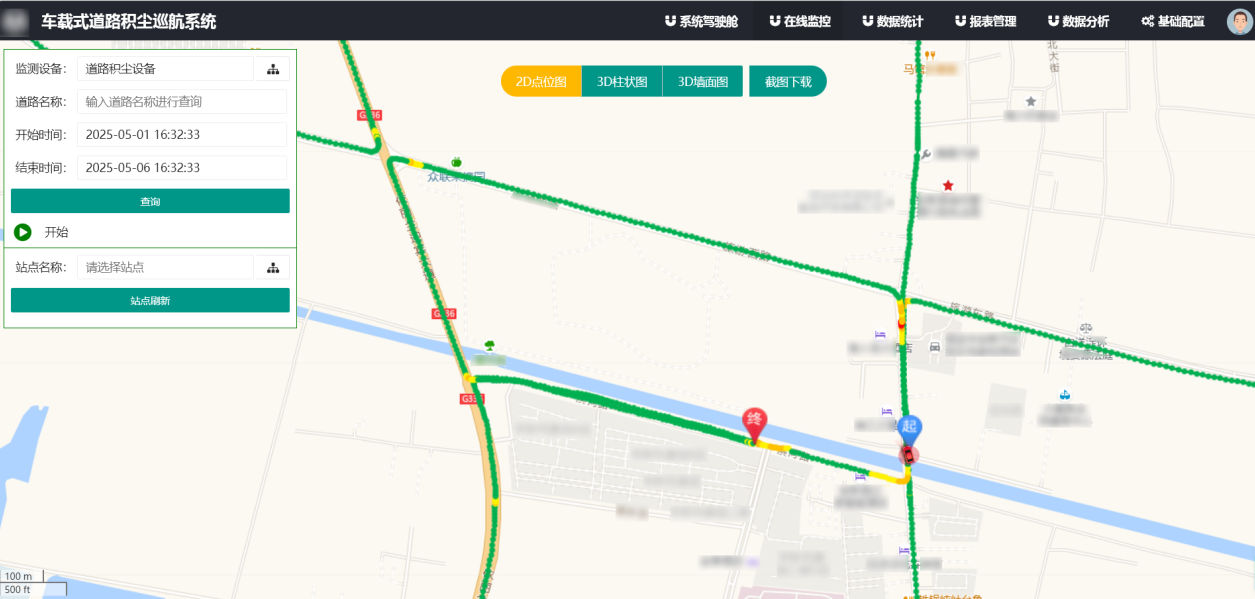The width and height of the screenshot is (1255, 599).
Task: Click the application logo at top left
Action: (x=16, y=21)
